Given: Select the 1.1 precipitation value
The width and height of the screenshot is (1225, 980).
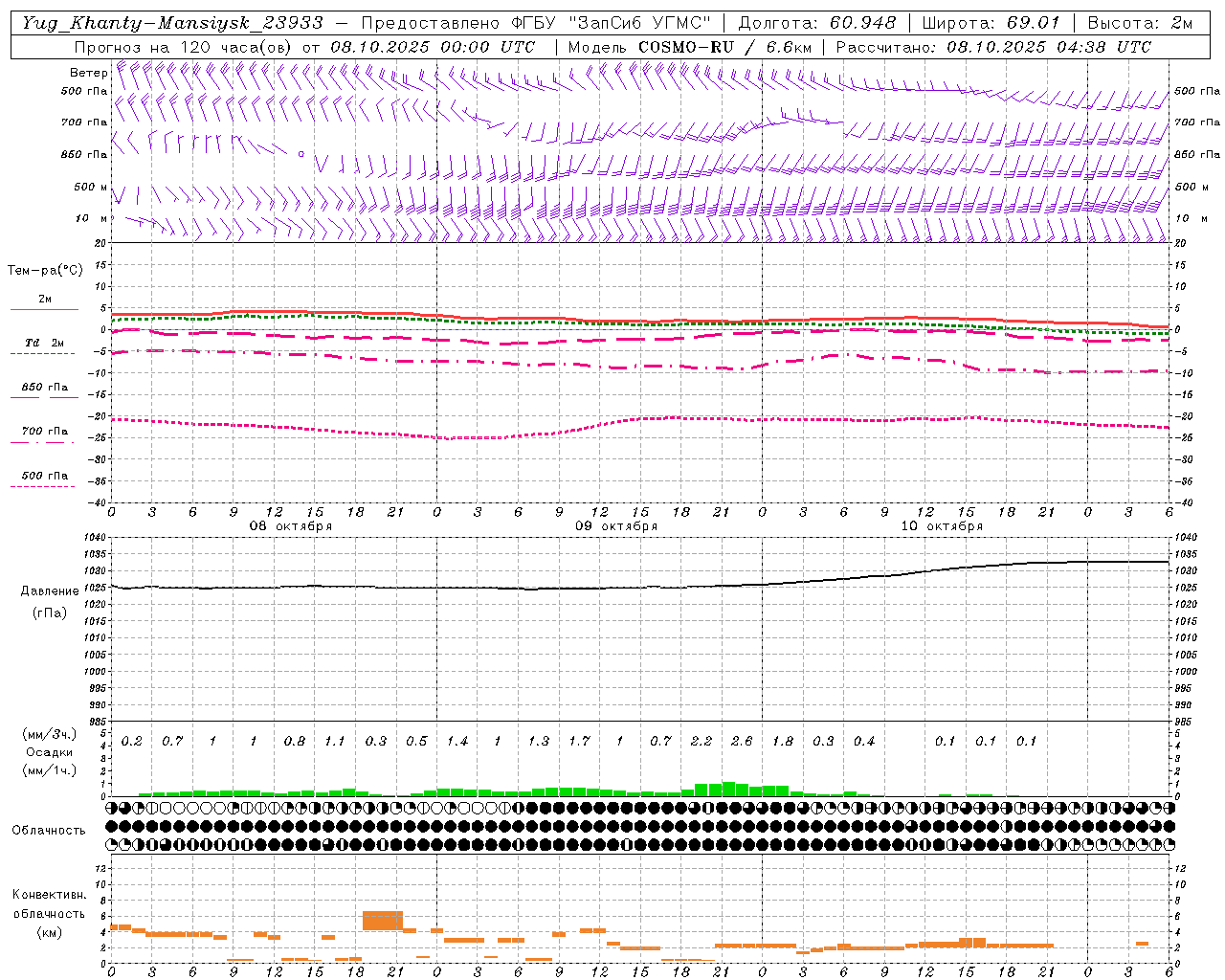Looking at the screenshot, I should point(335,742).
